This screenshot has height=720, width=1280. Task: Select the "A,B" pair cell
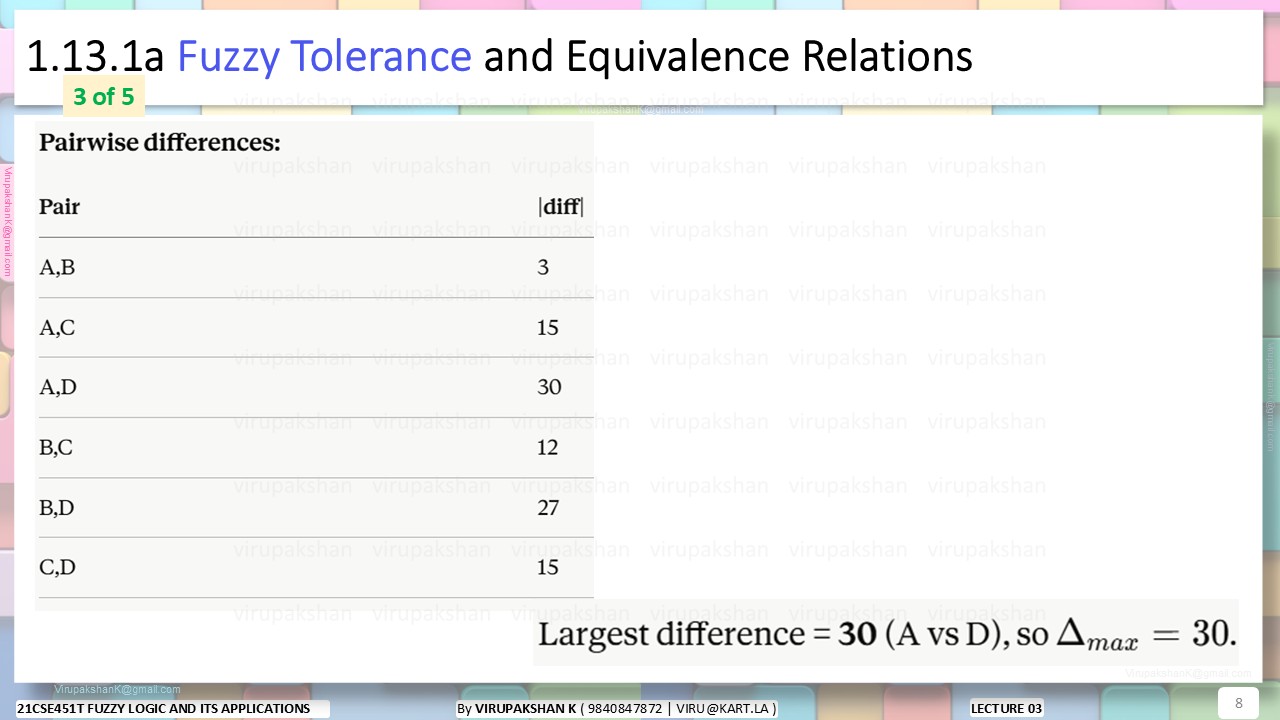(x=57, y=268)
